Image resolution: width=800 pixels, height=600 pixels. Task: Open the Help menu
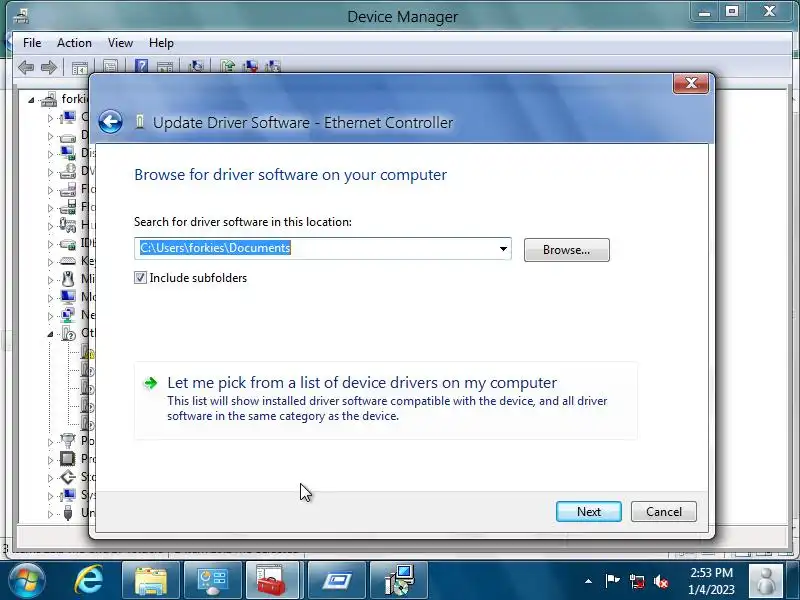coord(161,43)
